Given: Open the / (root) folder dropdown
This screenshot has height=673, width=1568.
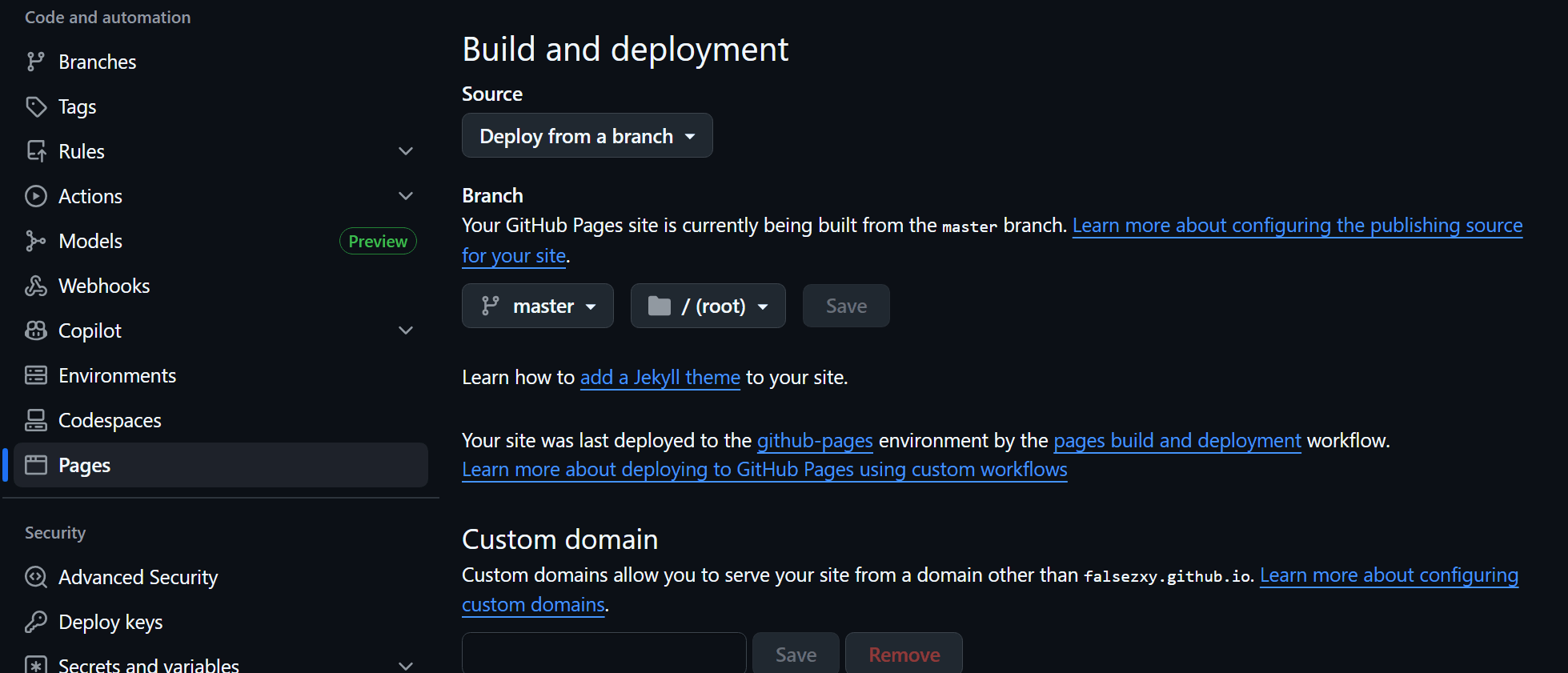Looking at the screenshot, I should coord(708,306).
